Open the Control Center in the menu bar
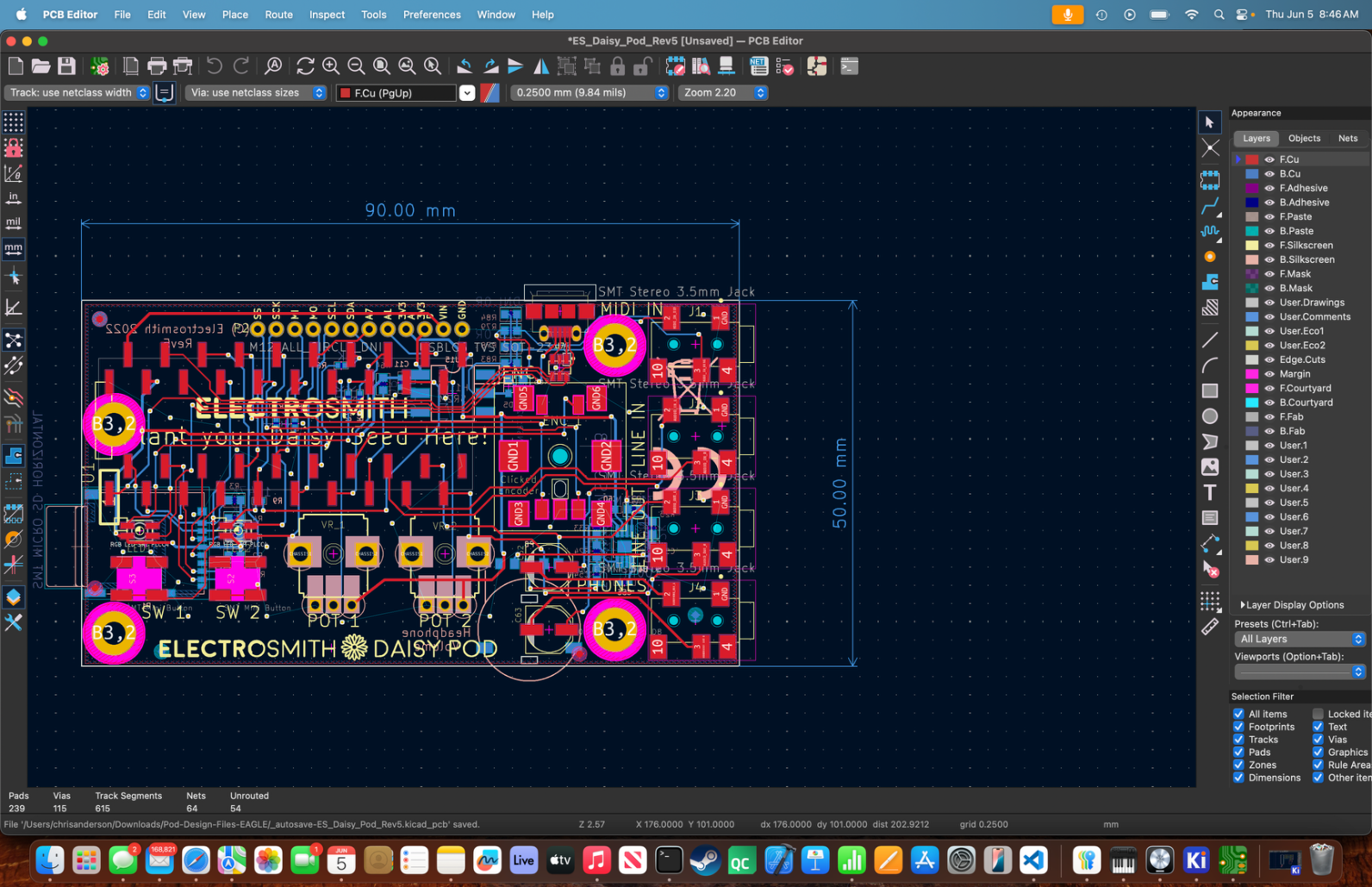 click(1242, 15)
